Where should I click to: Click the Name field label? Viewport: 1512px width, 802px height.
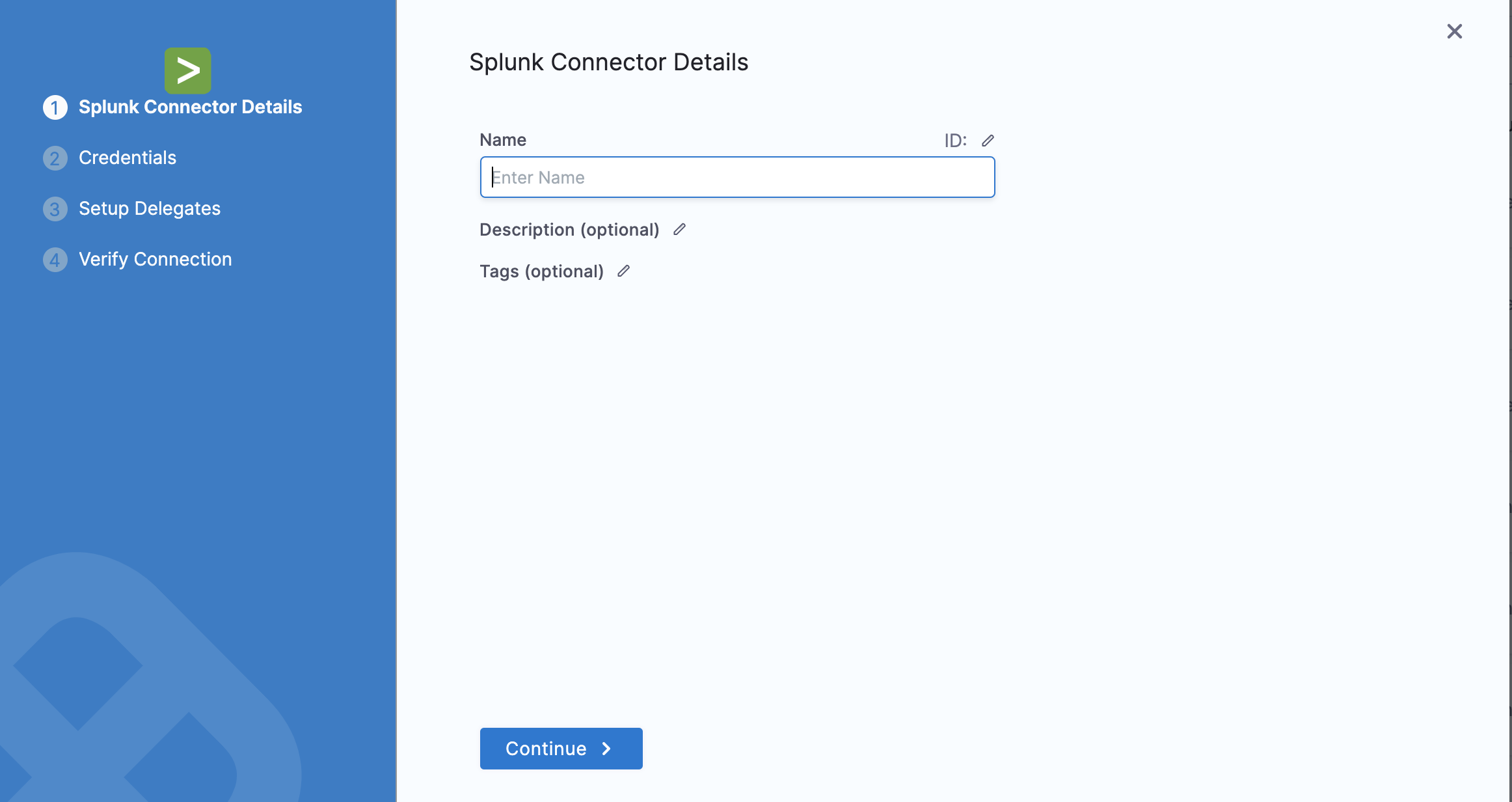tap(503, 140)
